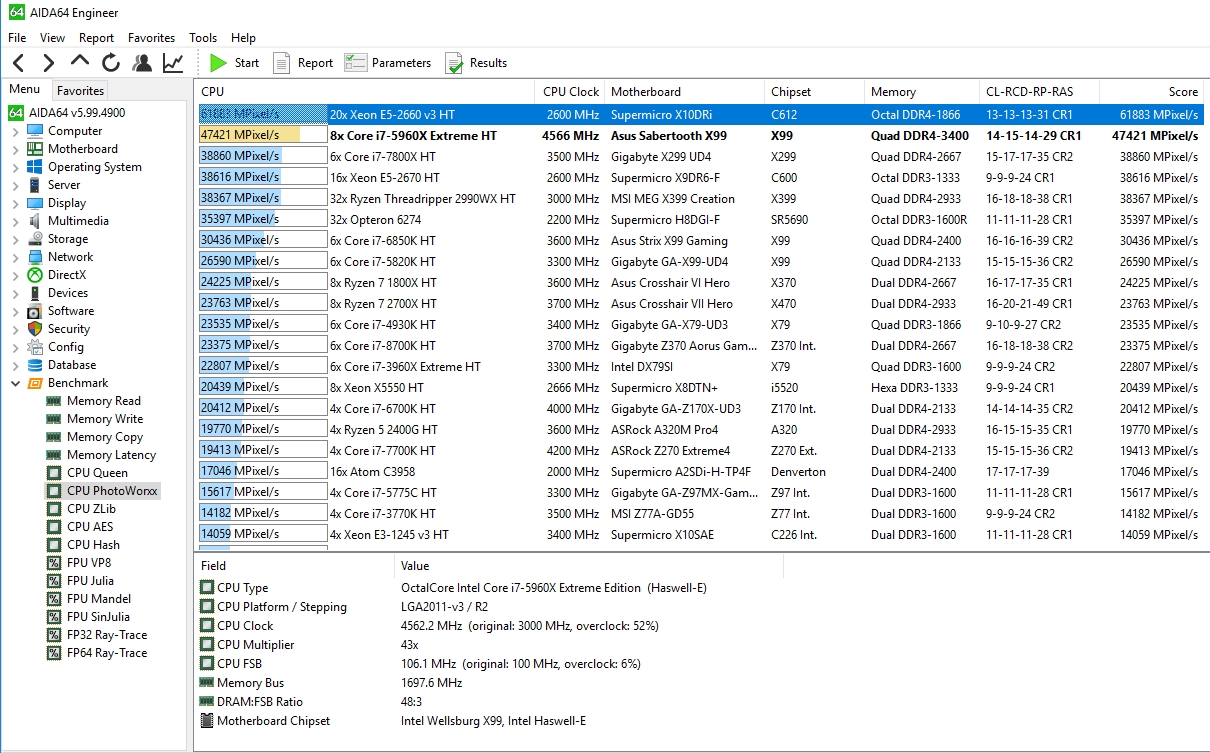Viewport: 1210px width, 753px height.
Task: Switch to the Favorites tab
Action: (80, 90)
